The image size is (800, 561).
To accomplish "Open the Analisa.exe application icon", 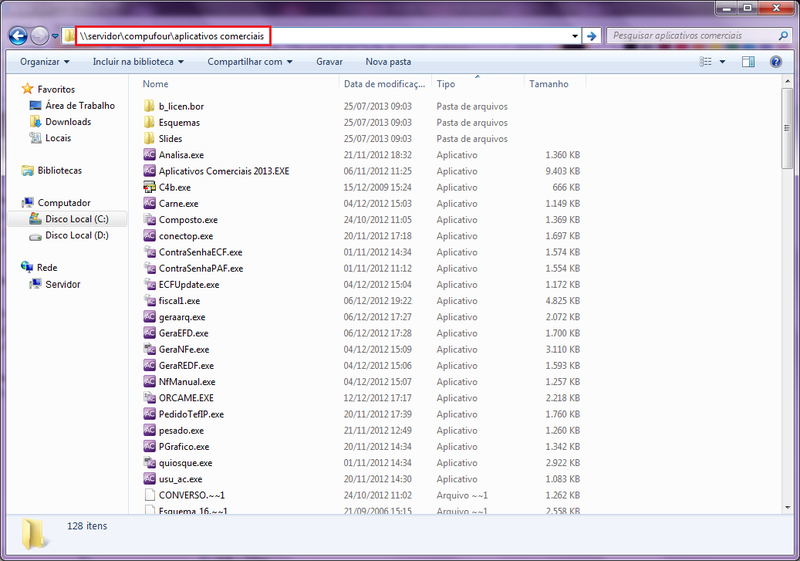I will pos(150,155).
